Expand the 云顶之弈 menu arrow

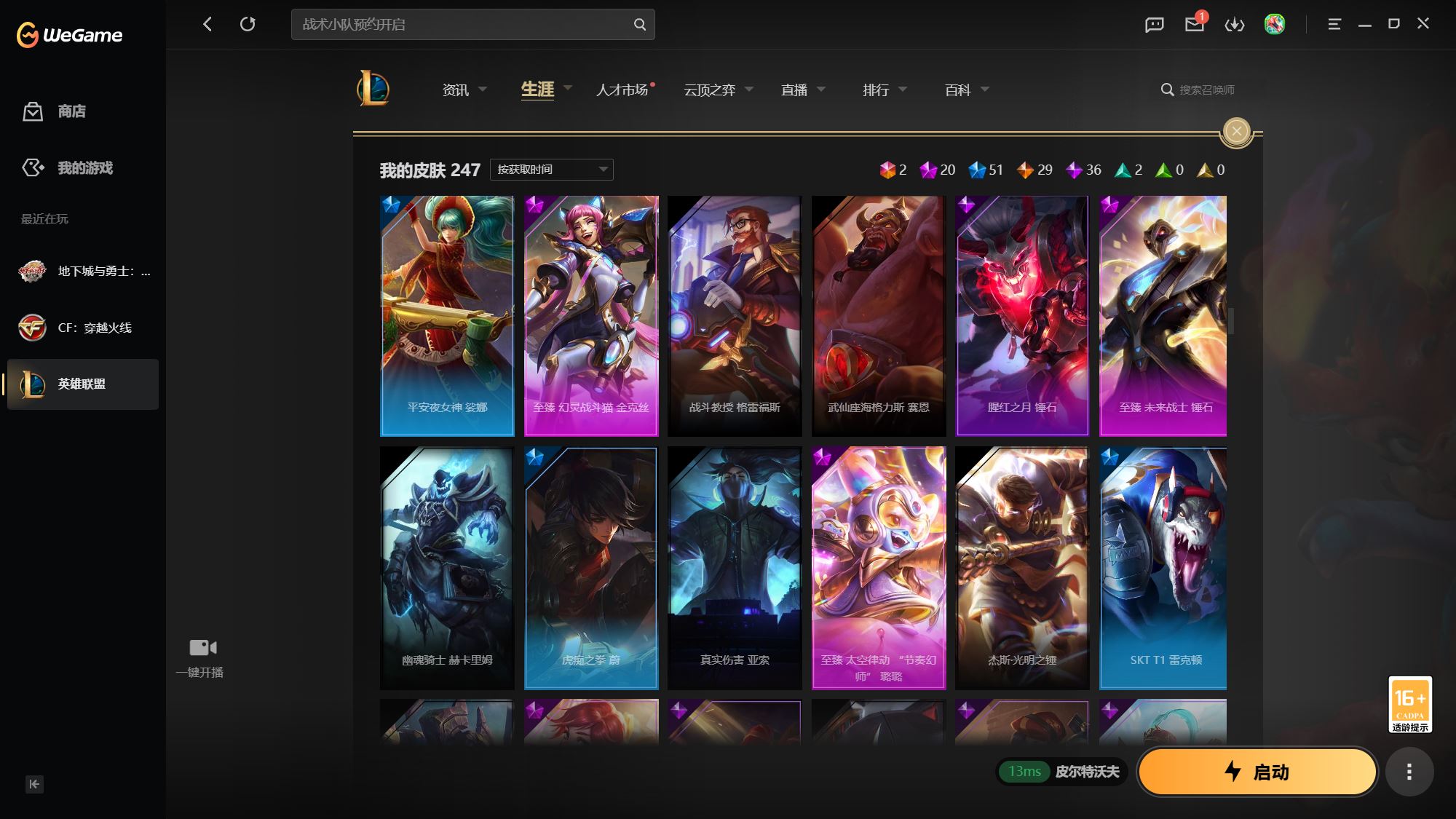click(748, 90)
